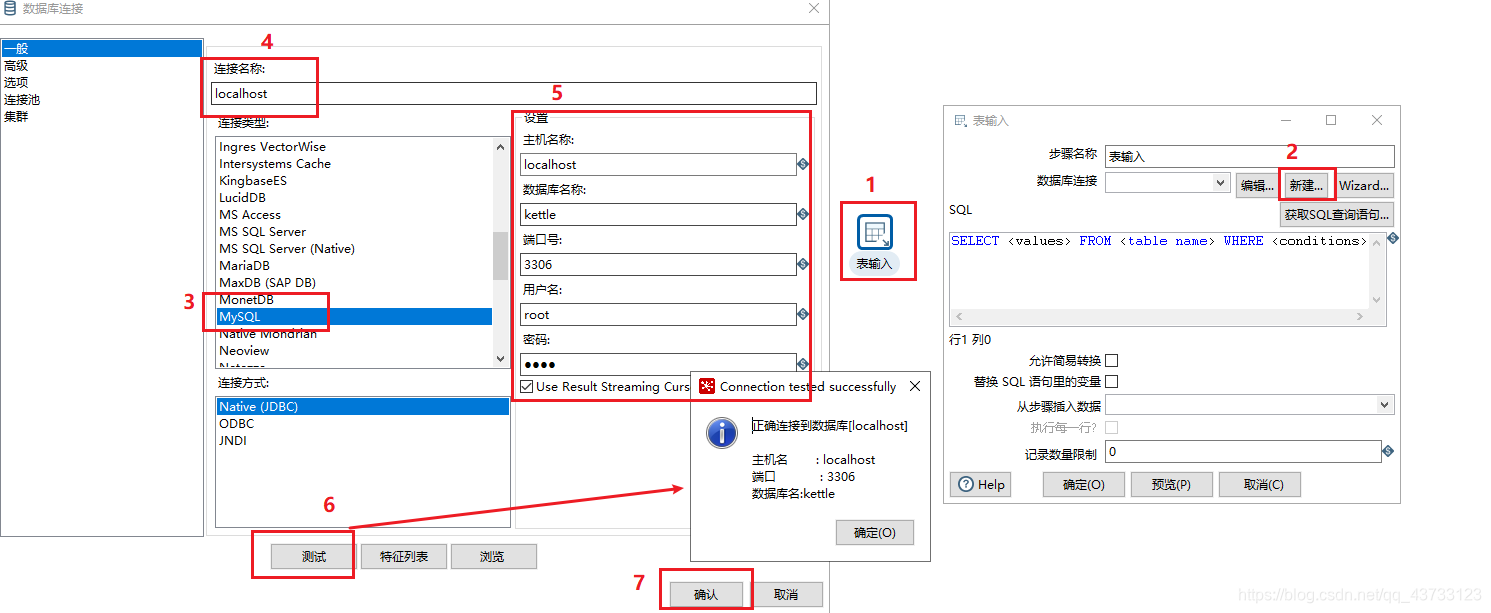Click the 浏览 button

[493, 557]
